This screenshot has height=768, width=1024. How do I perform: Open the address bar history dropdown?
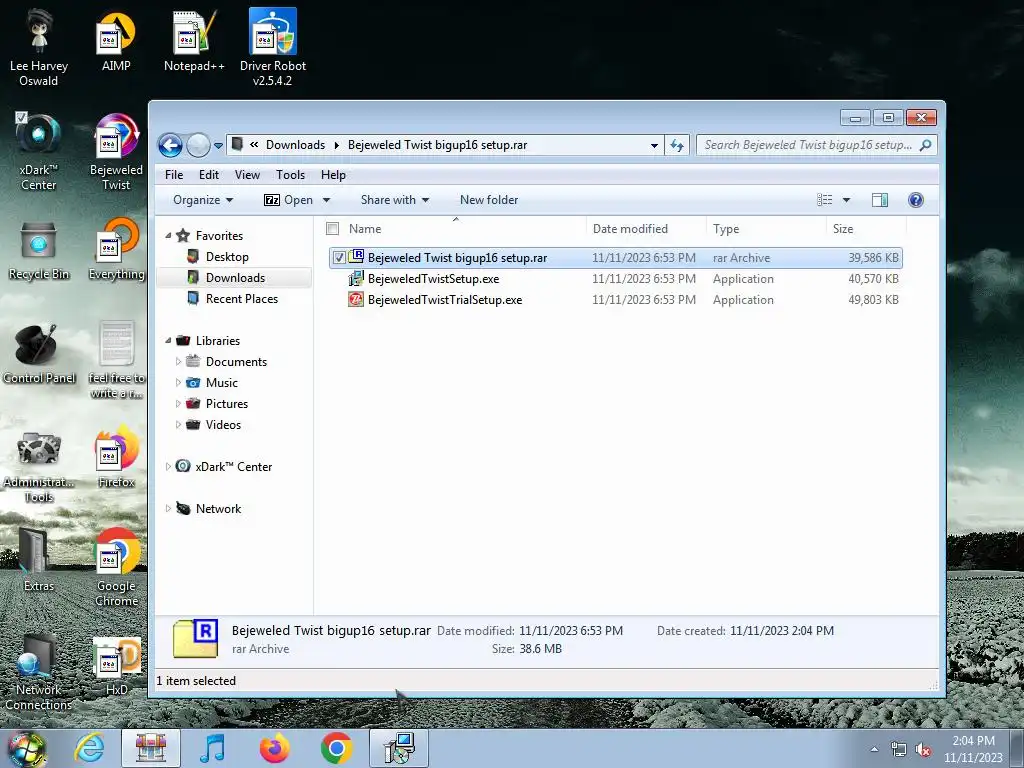(x=654, y=146)
